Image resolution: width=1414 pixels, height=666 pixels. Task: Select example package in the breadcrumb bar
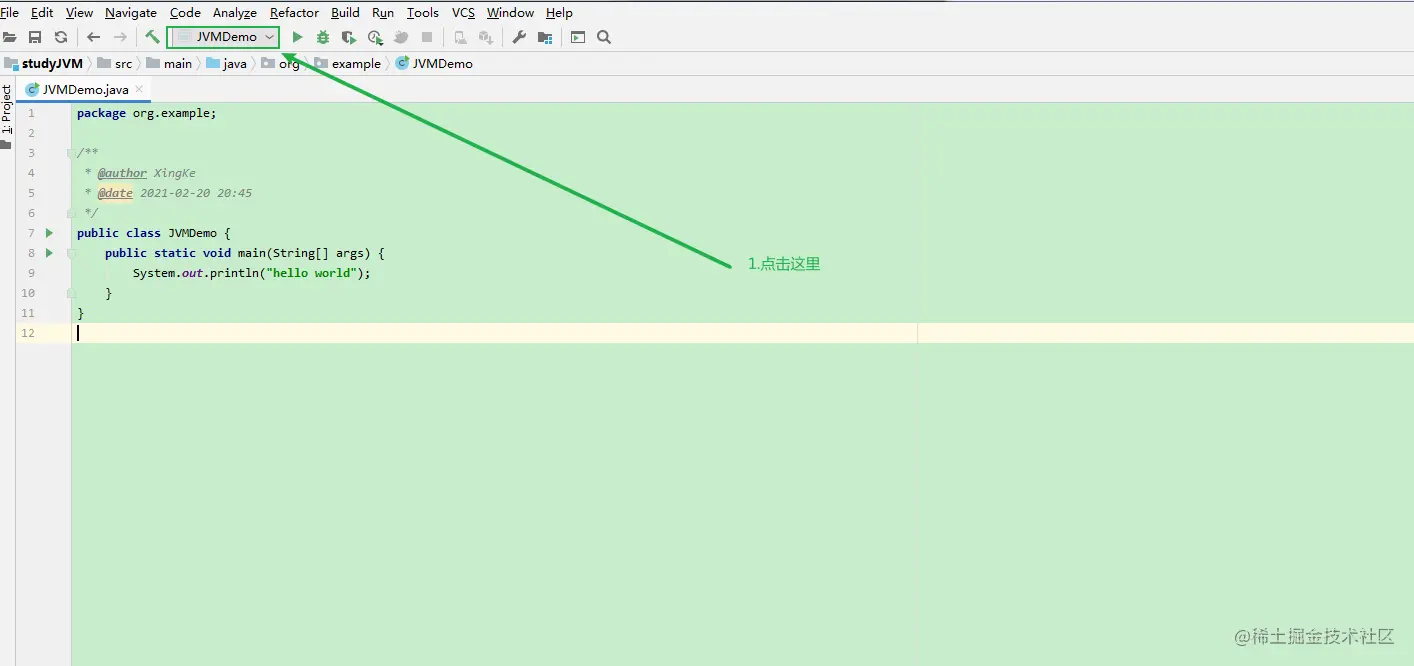point(348,63)
